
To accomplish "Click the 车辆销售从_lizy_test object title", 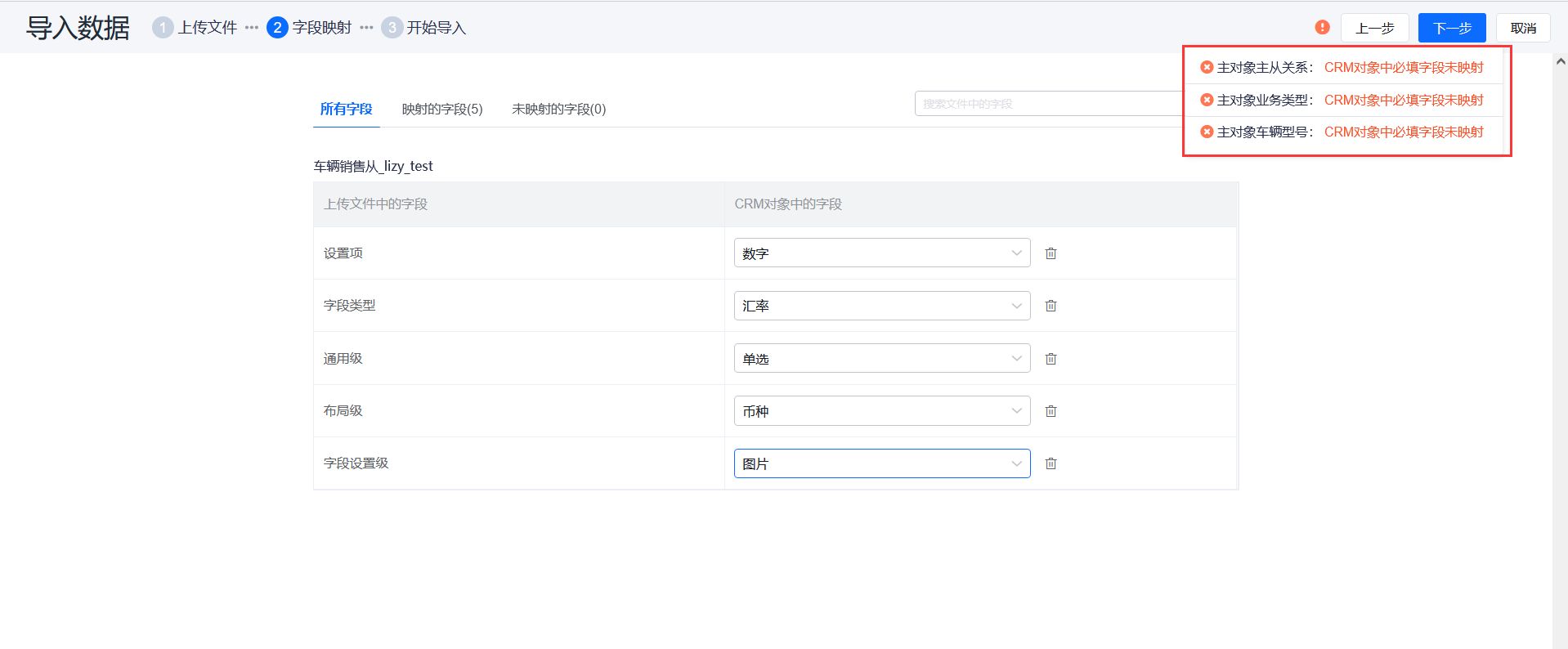I will 374,166.
